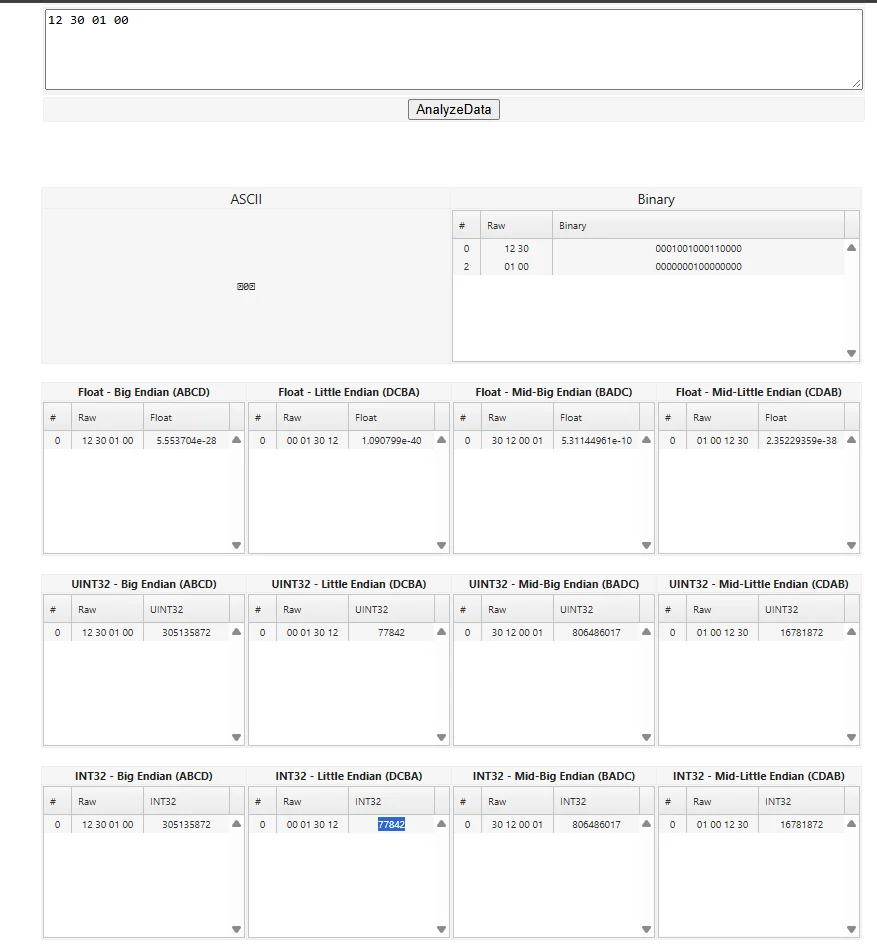This screenshot has width=877, height=947.
Task: Select Raw header in Float Mid-Little Endian table
Action: pos(722,417)
